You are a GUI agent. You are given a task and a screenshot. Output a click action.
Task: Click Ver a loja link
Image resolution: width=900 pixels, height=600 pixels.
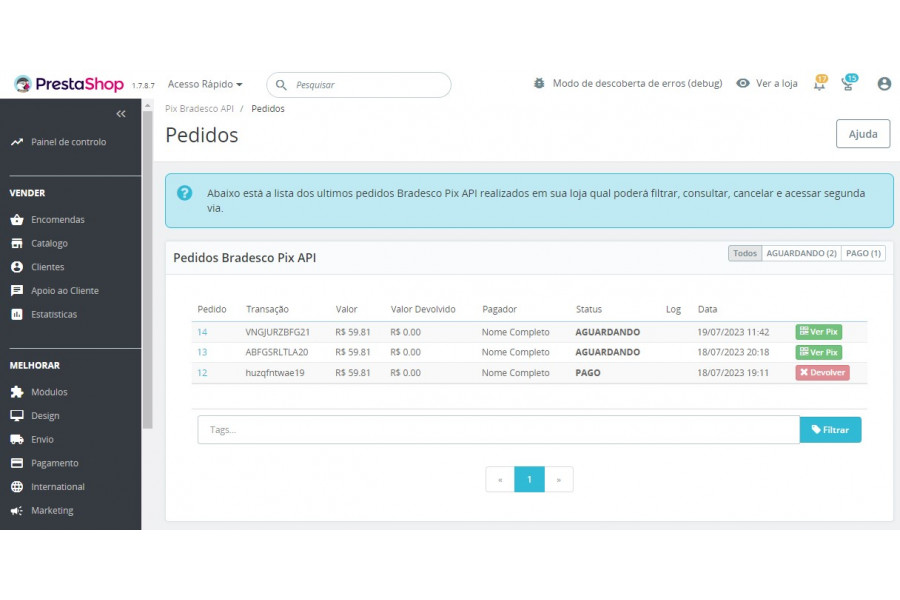(x=777, y=83)
